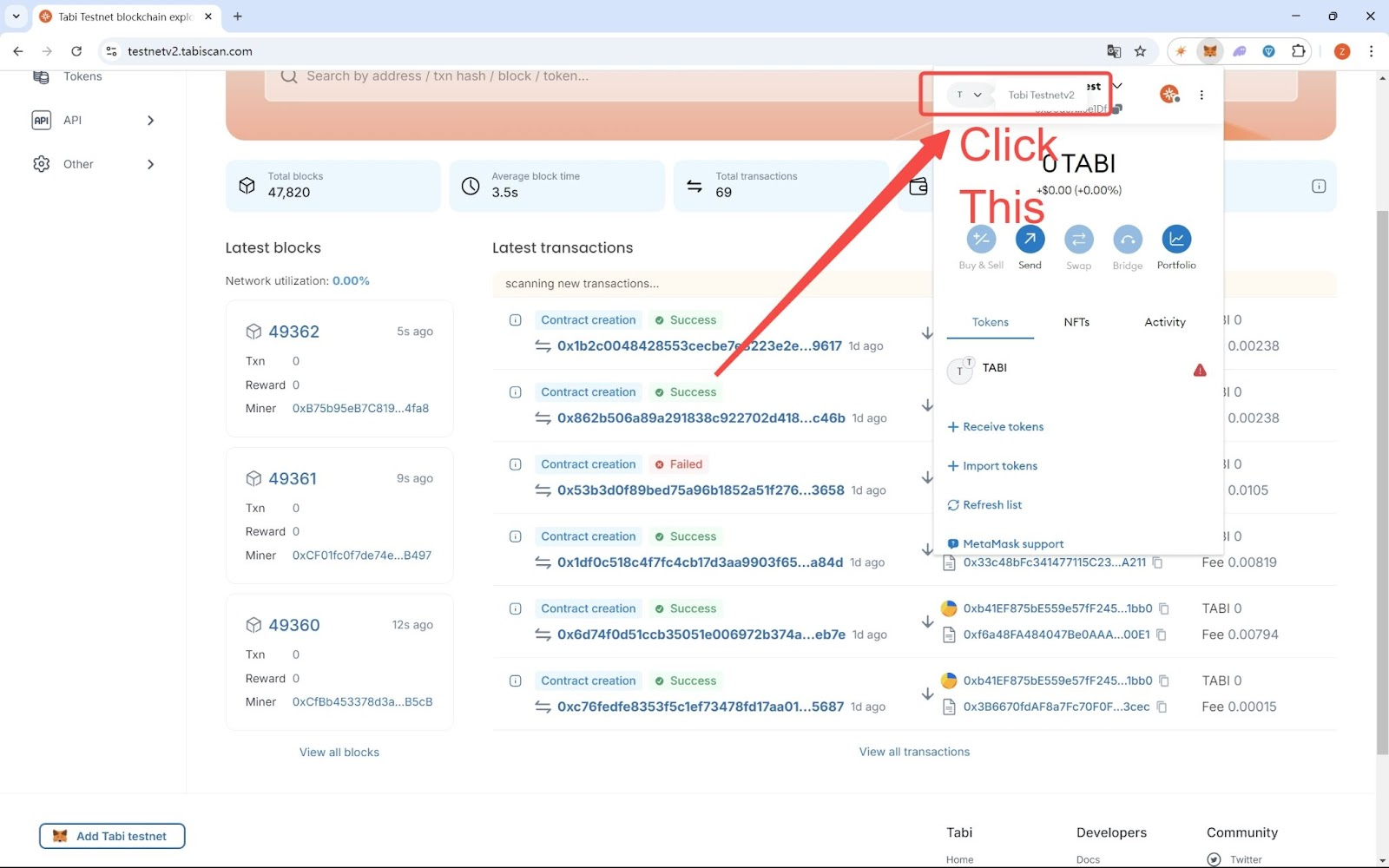
Task: Expand the Other sidebar menu
Action: click(x=94, y=164)
